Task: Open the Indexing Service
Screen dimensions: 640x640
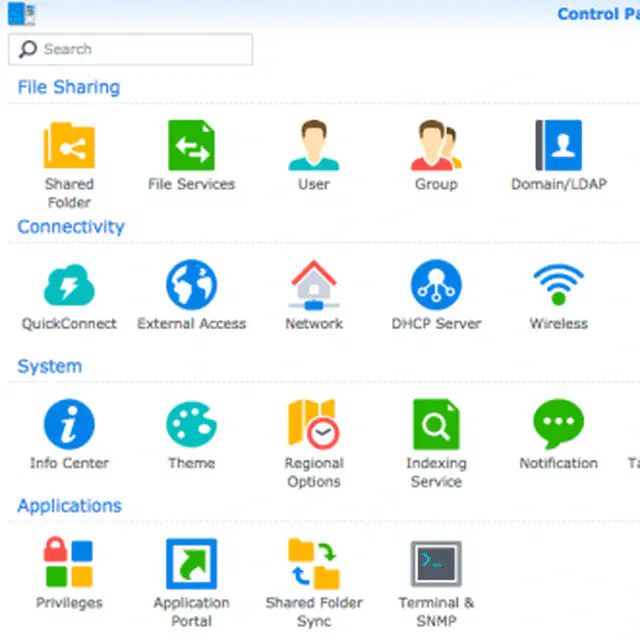Action: tap(436, 426)
